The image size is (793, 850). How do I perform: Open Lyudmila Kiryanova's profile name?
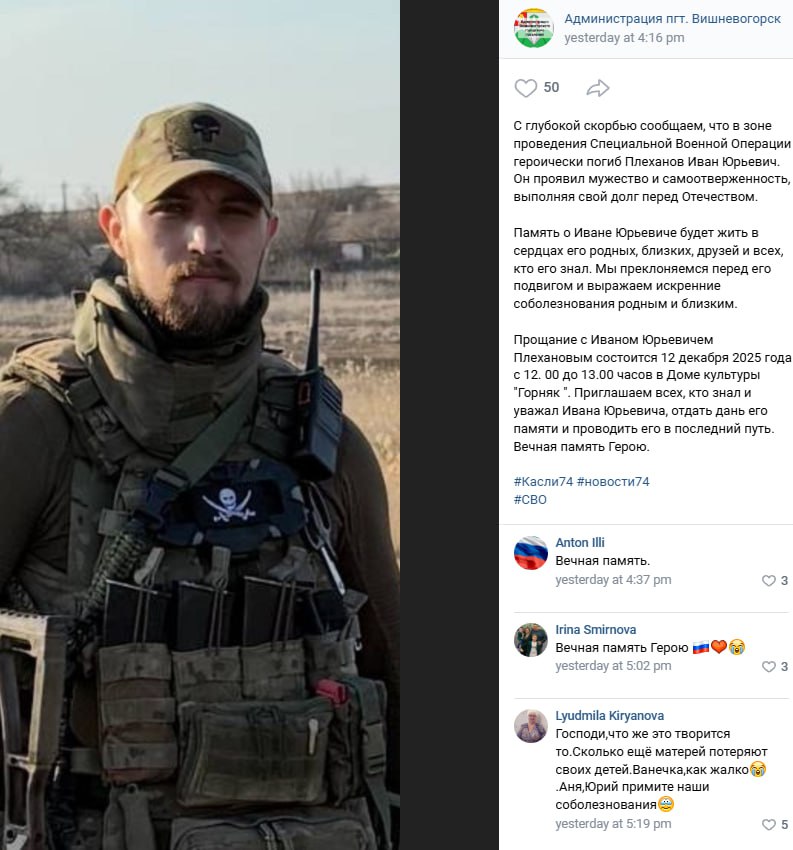[x=609, y=716]
